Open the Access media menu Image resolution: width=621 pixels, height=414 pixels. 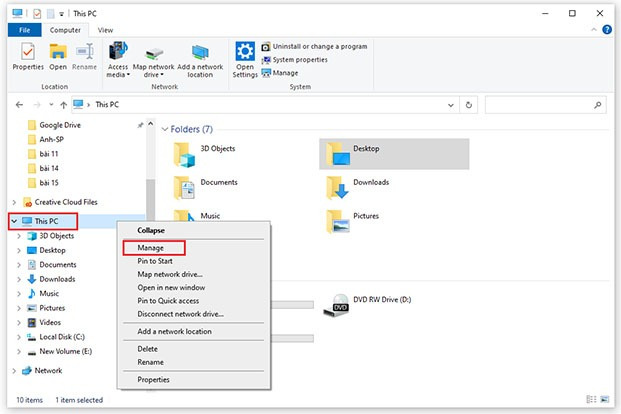(x=118, y=59)
